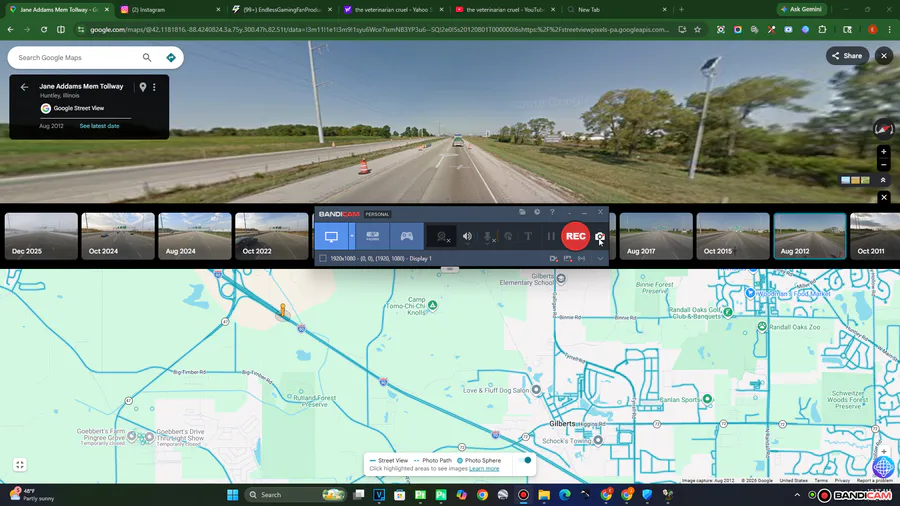Select Bandicam HDMI device recording mode
900x506 pixels.
click(x=373, y=236)
